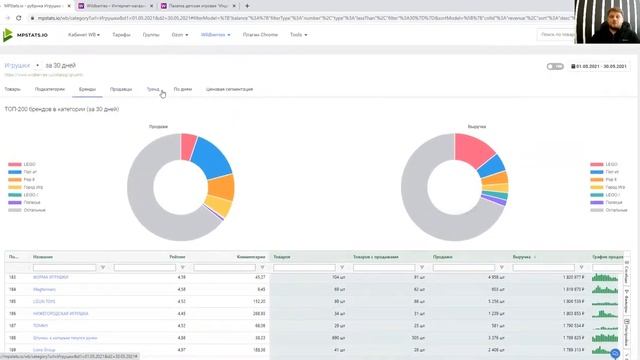Image resolution: width=640 pixels, height=360 pixels.
Task: Open filter funnel for Товаров с продажами column
Action: pyautogui.click(x=422, y=267)
